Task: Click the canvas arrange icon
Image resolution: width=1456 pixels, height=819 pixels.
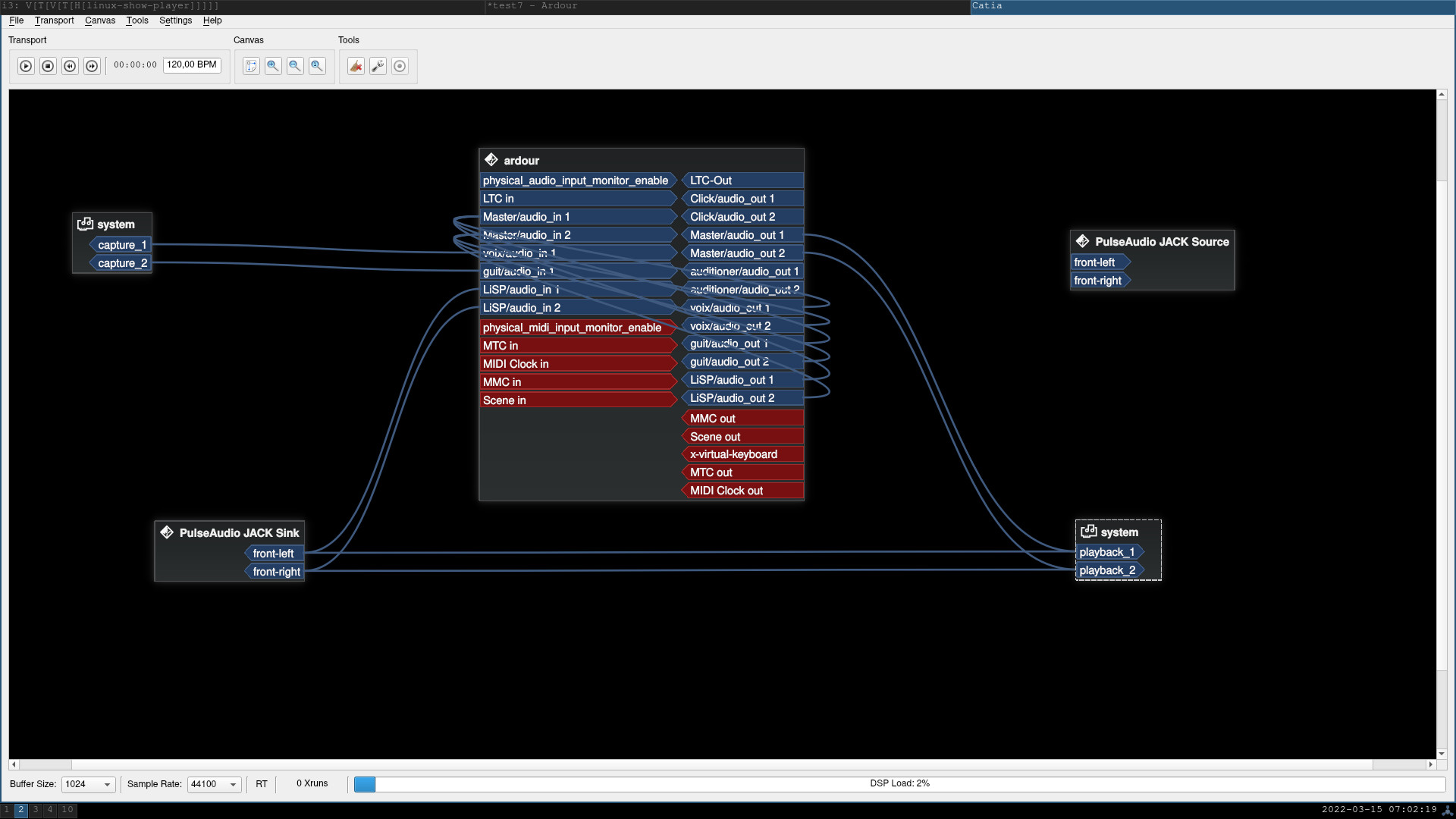Action: [251, 66]
